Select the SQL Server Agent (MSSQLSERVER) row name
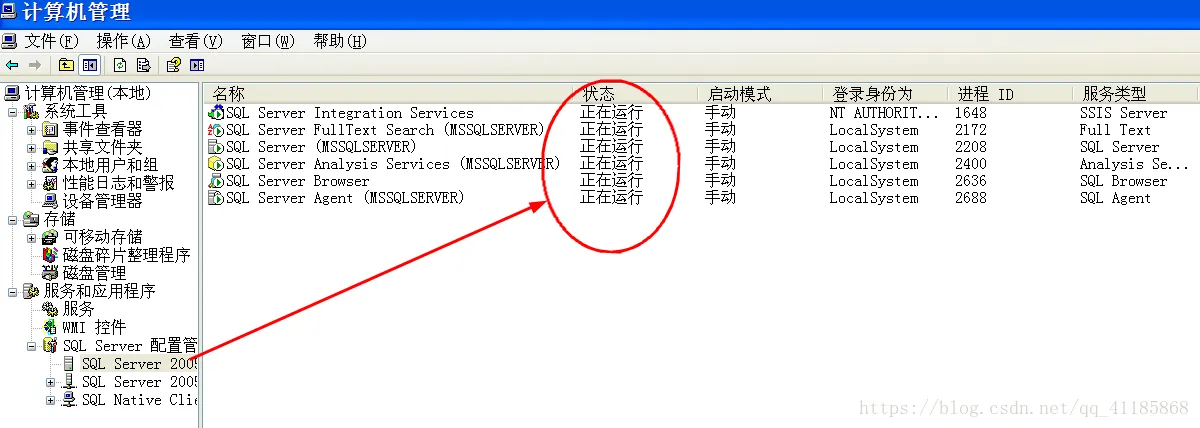The height and width of the screenshot is (428, 1200). tap(345, 198)
